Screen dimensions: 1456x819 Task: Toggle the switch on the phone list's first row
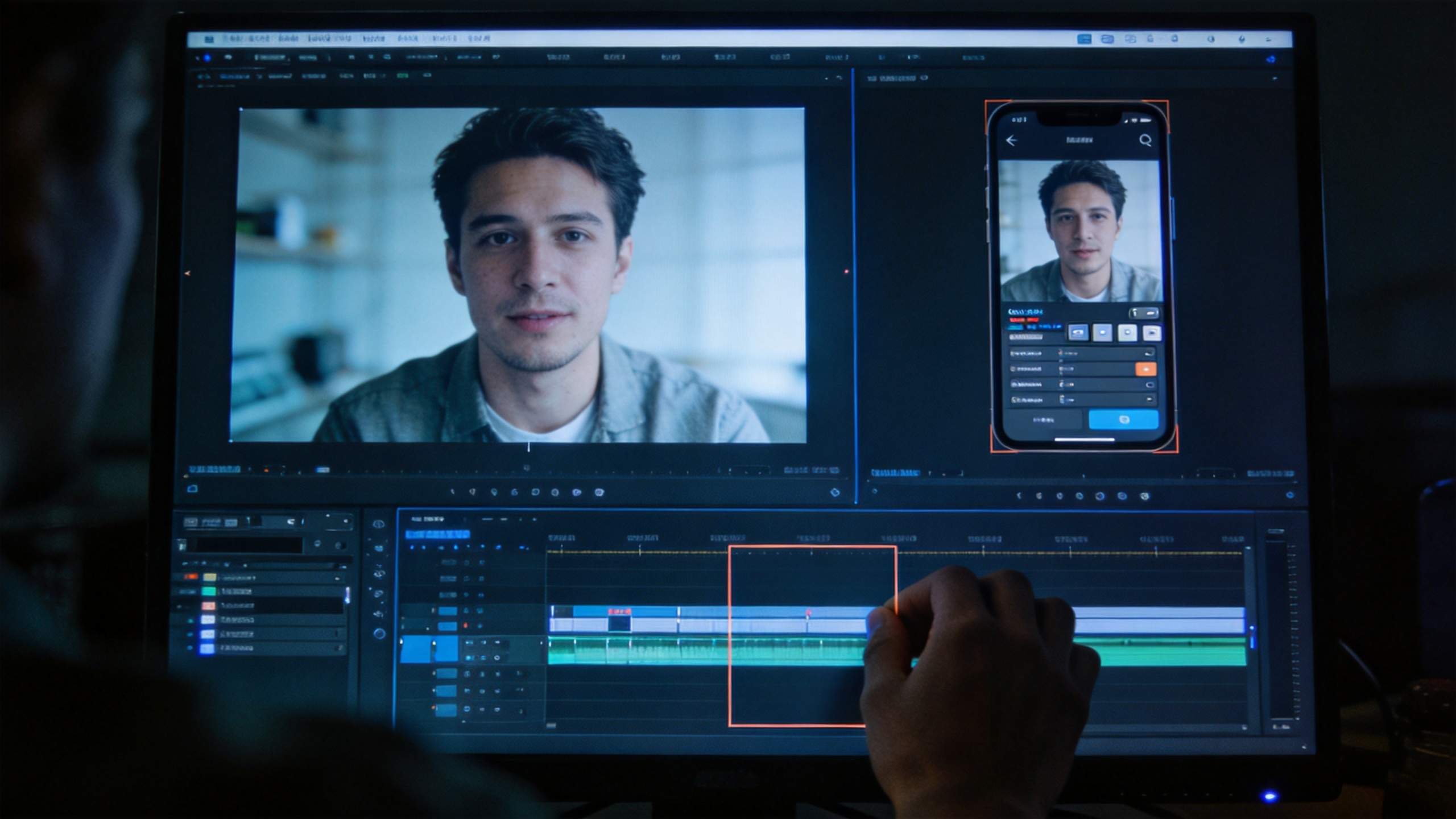pyautogui.click(x=1149, y=353)
